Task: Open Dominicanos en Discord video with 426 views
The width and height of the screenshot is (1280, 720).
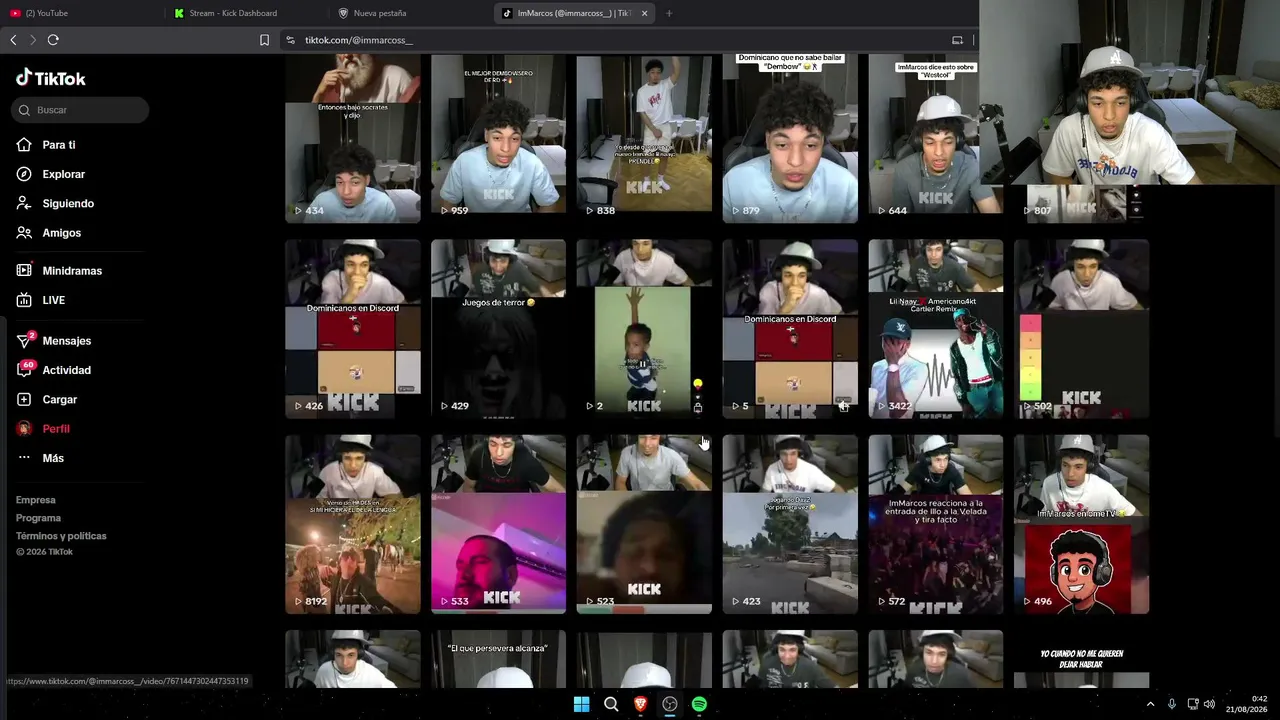Action: point(353,329)
